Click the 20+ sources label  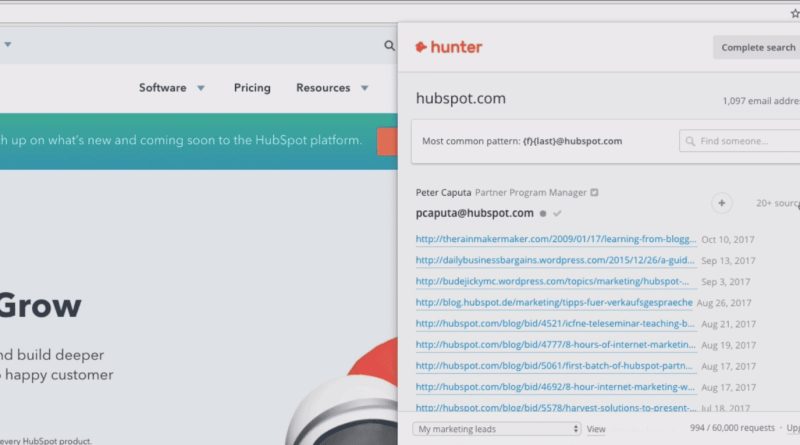(x=778, y=203)
